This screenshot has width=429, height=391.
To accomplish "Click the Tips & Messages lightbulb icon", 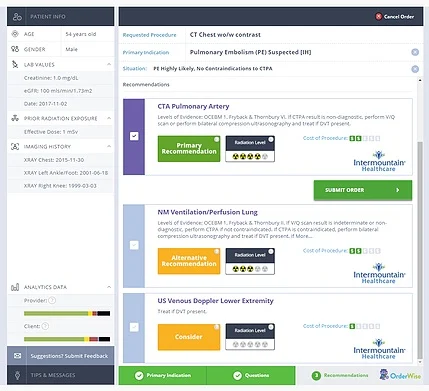I will [x=17, y=375].
